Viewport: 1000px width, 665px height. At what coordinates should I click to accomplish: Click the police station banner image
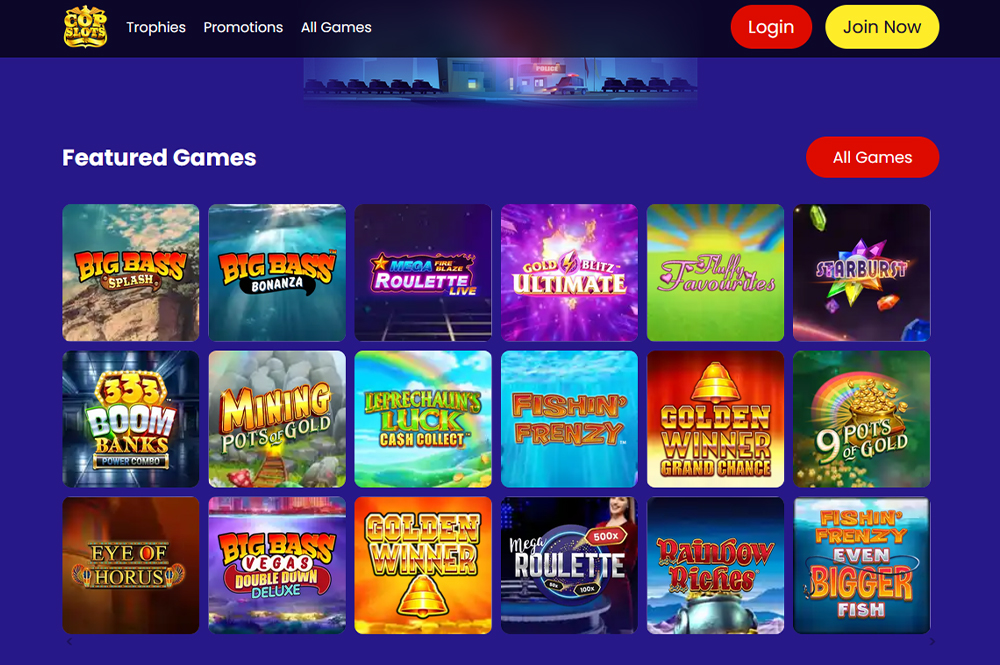pyautogui.click(x=501, y=79)
